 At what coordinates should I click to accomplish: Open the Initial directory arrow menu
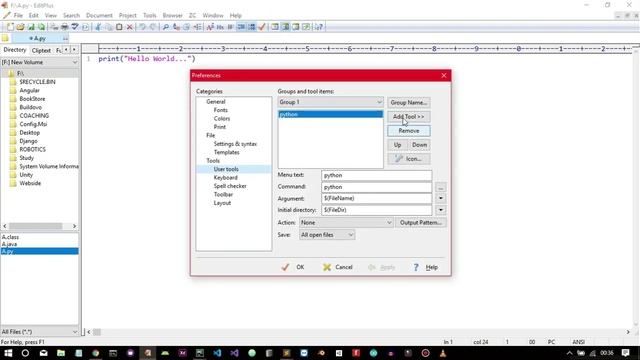click(x=441, y=210)
